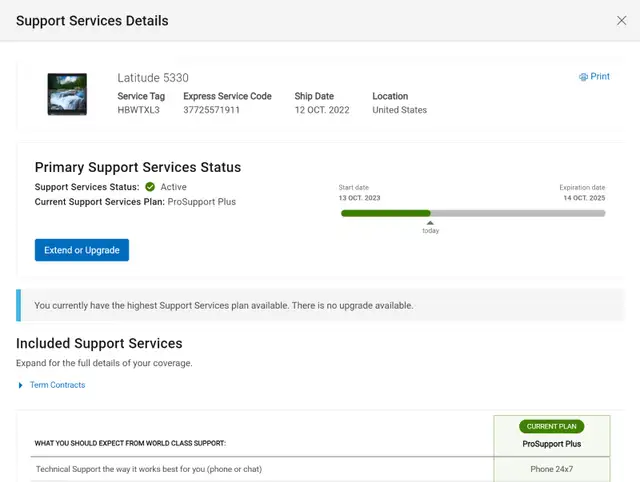Click the Extend or Upgrade button
The image size is (640, 482).
tap(82, 250)
